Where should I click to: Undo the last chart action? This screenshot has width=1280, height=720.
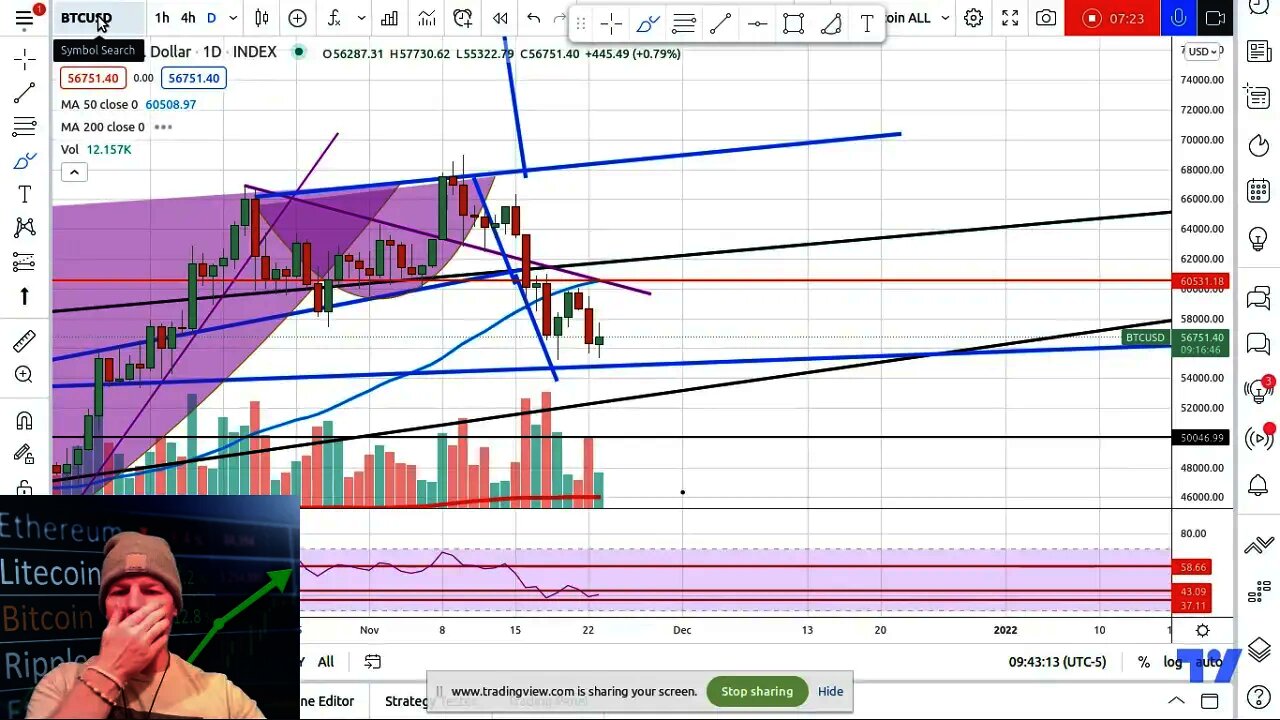click(x=534, y=18)
